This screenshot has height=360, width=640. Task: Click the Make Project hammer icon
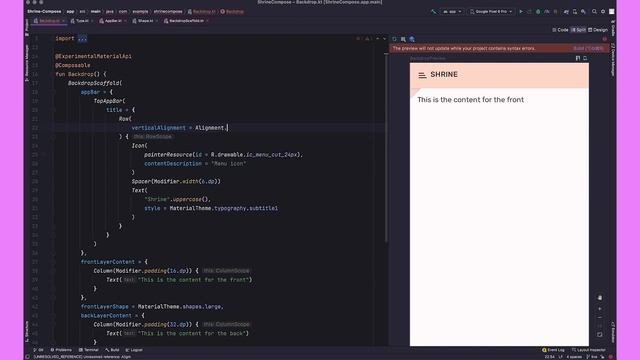click(433, 12)
